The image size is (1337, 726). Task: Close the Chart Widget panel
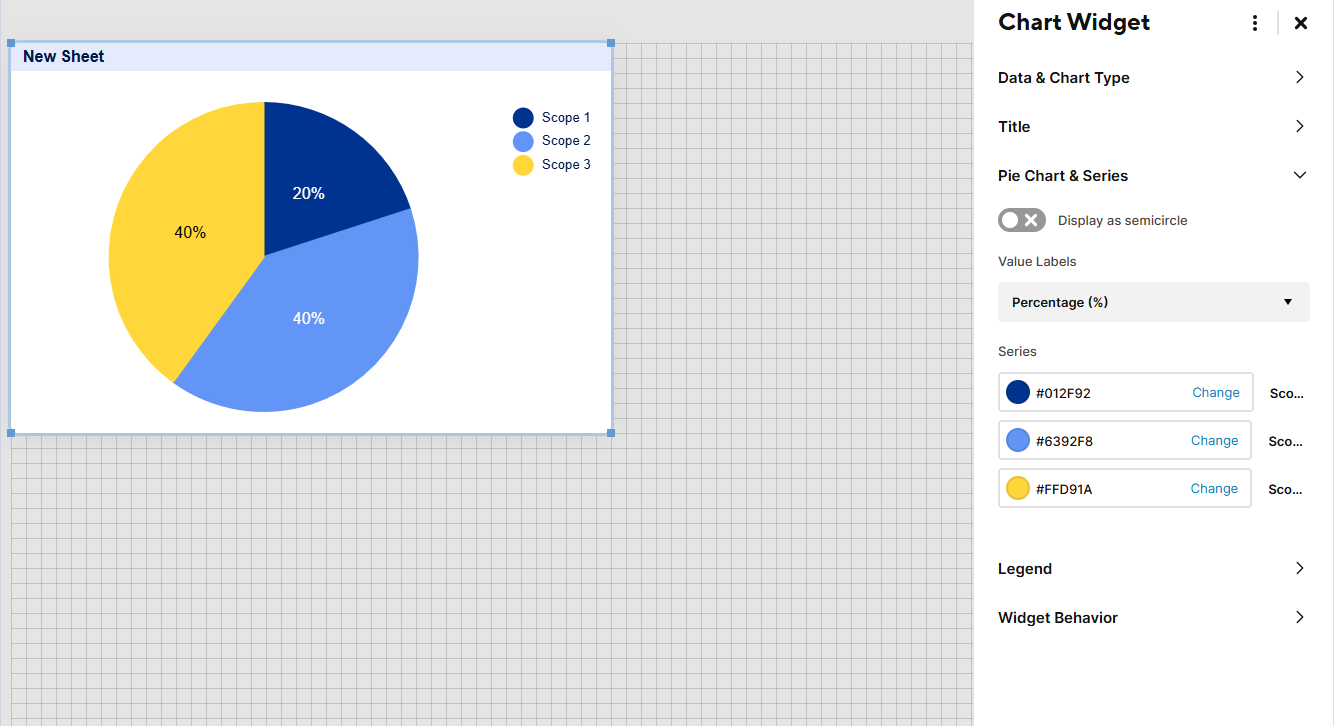(1300, 23)
